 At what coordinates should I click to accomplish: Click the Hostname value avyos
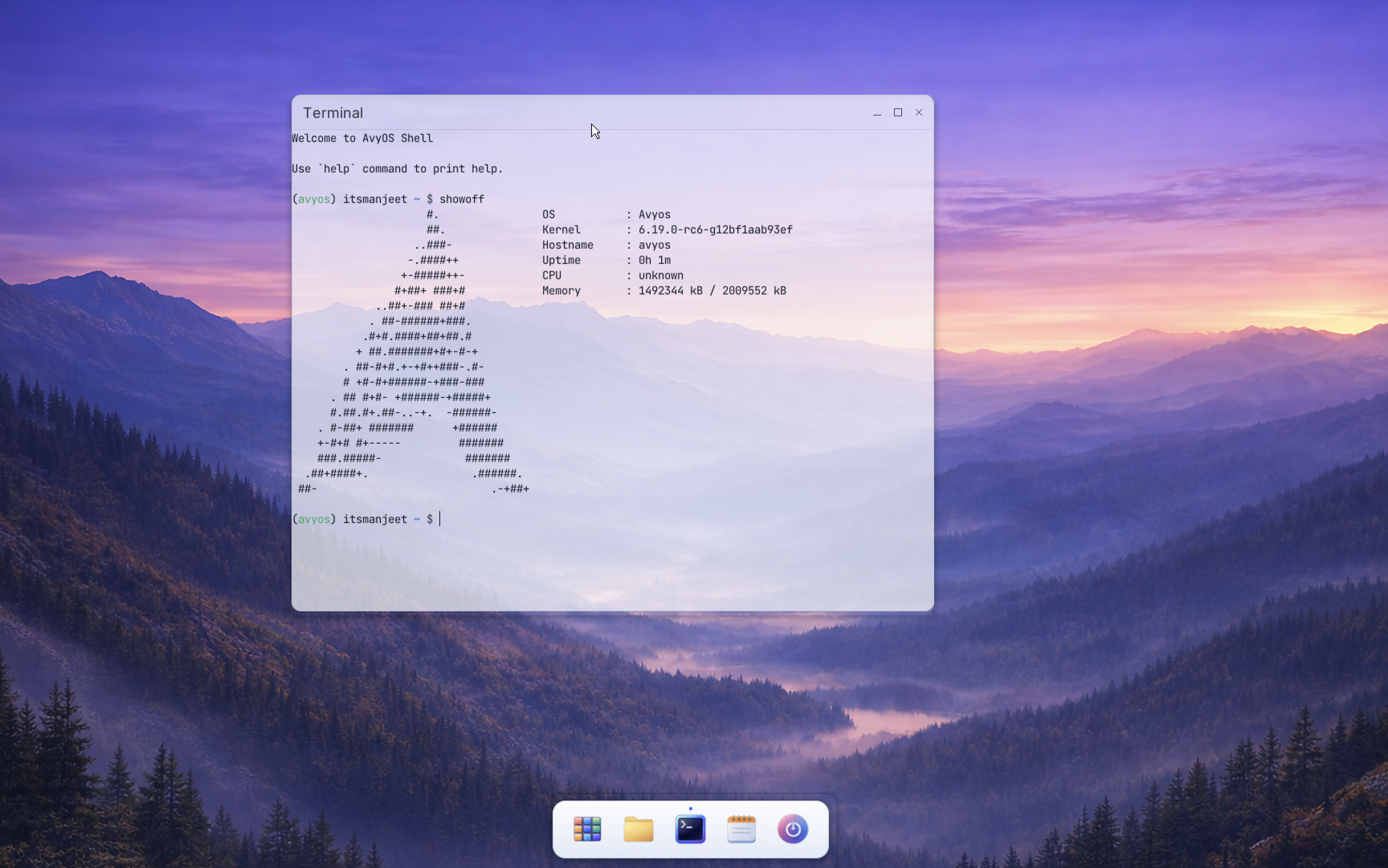[654, 245]
